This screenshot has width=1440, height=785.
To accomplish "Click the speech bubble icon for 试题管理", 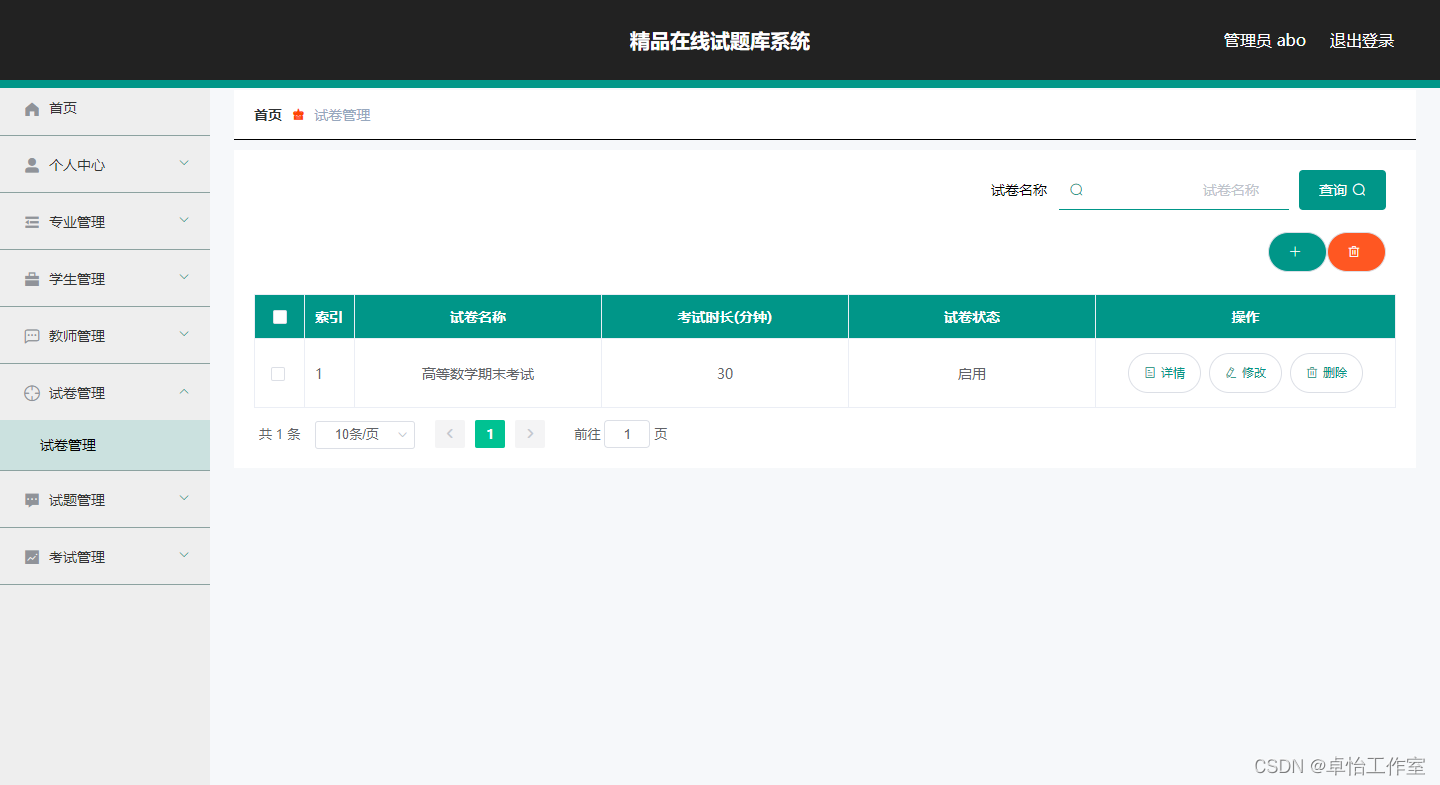I will (32, 500).
